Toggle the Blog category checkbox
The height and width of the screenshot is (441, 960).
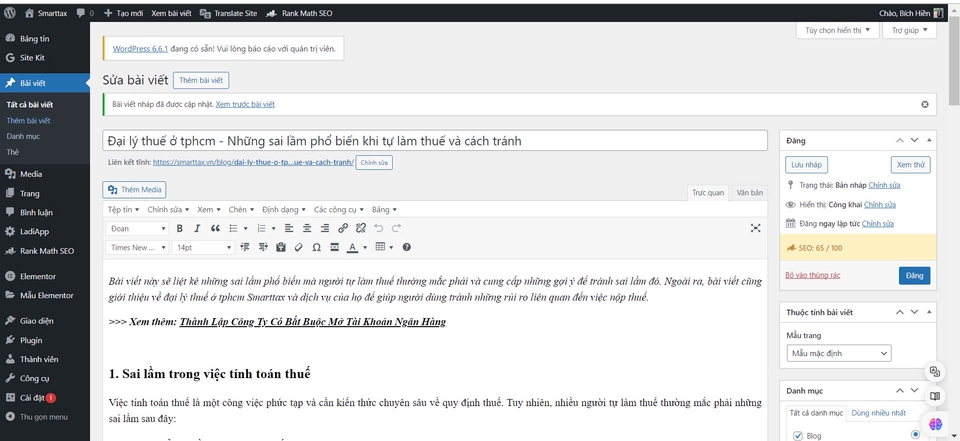click(x=797, y=435)
